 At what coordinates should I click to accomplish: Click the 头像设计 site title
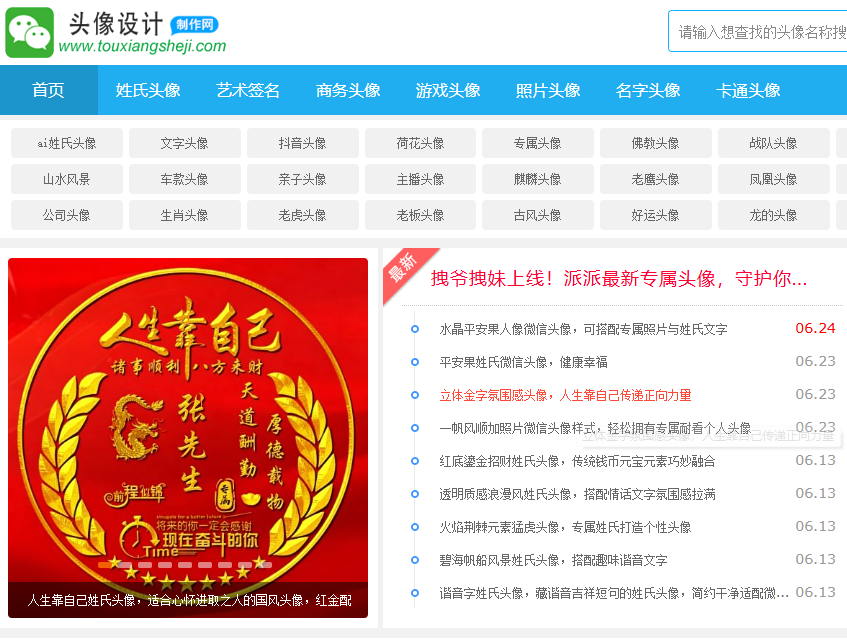point(116,24)
